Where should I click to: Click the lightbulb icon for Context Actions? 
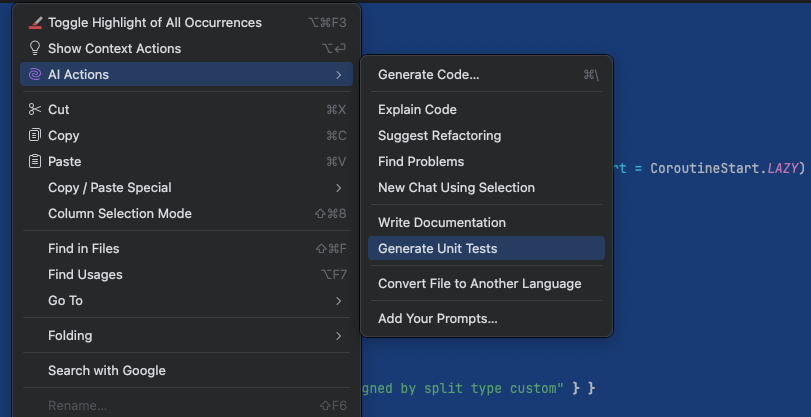point(35,48)
